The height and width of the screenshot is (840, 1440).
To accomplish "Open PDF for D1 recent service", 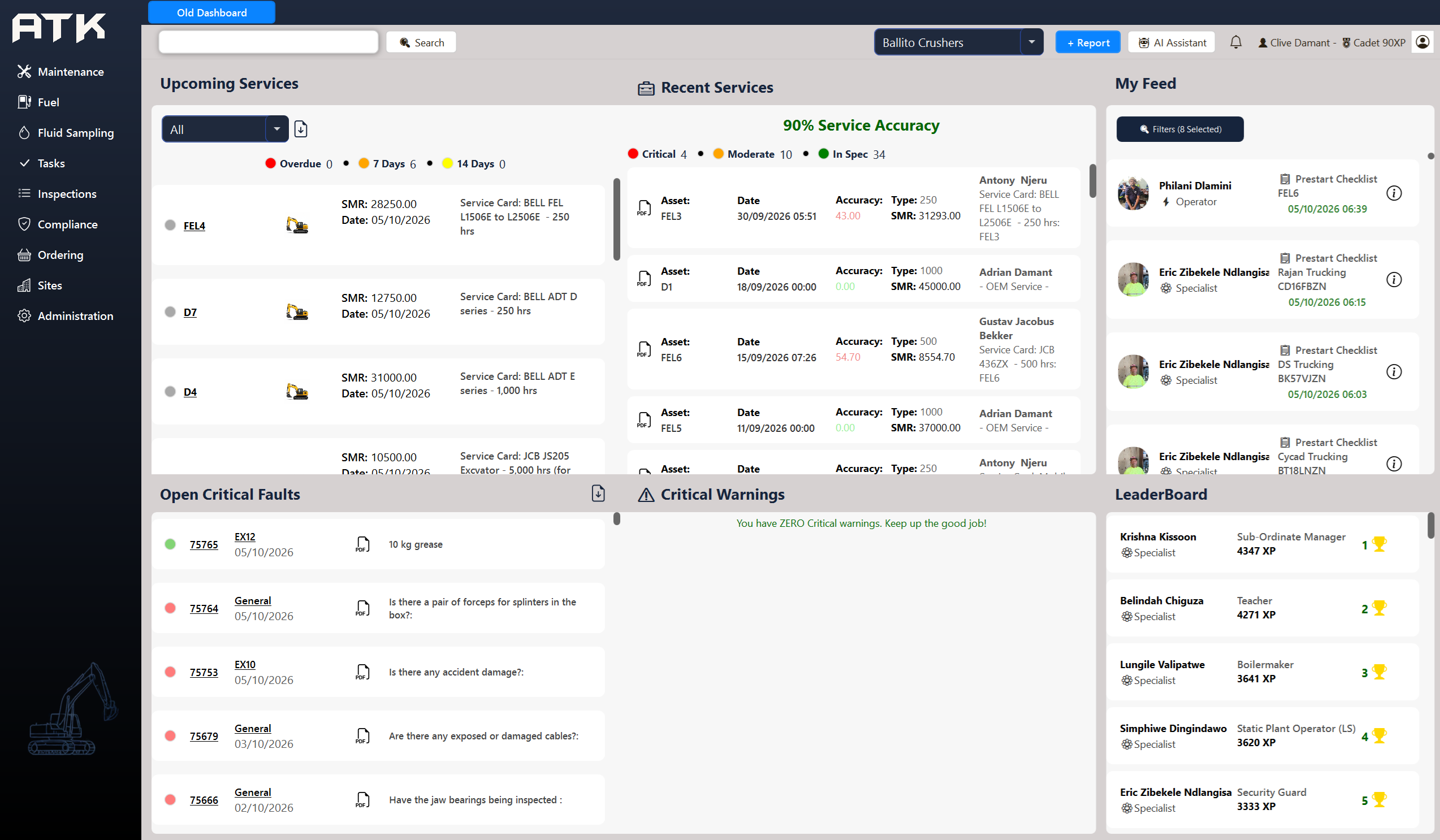I will pyautogui.click(x=644, y=279).
